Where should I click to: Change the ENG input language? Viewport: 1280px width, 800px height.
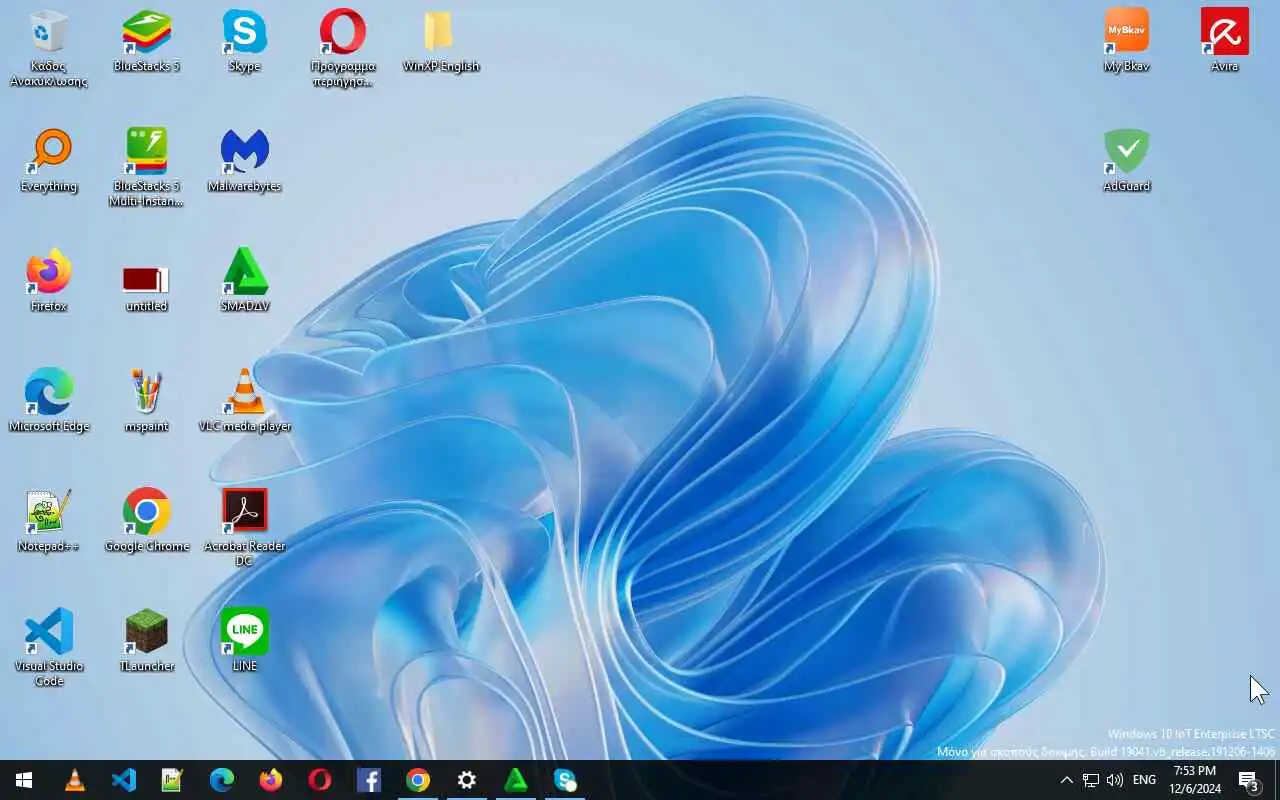point(1144,780)
